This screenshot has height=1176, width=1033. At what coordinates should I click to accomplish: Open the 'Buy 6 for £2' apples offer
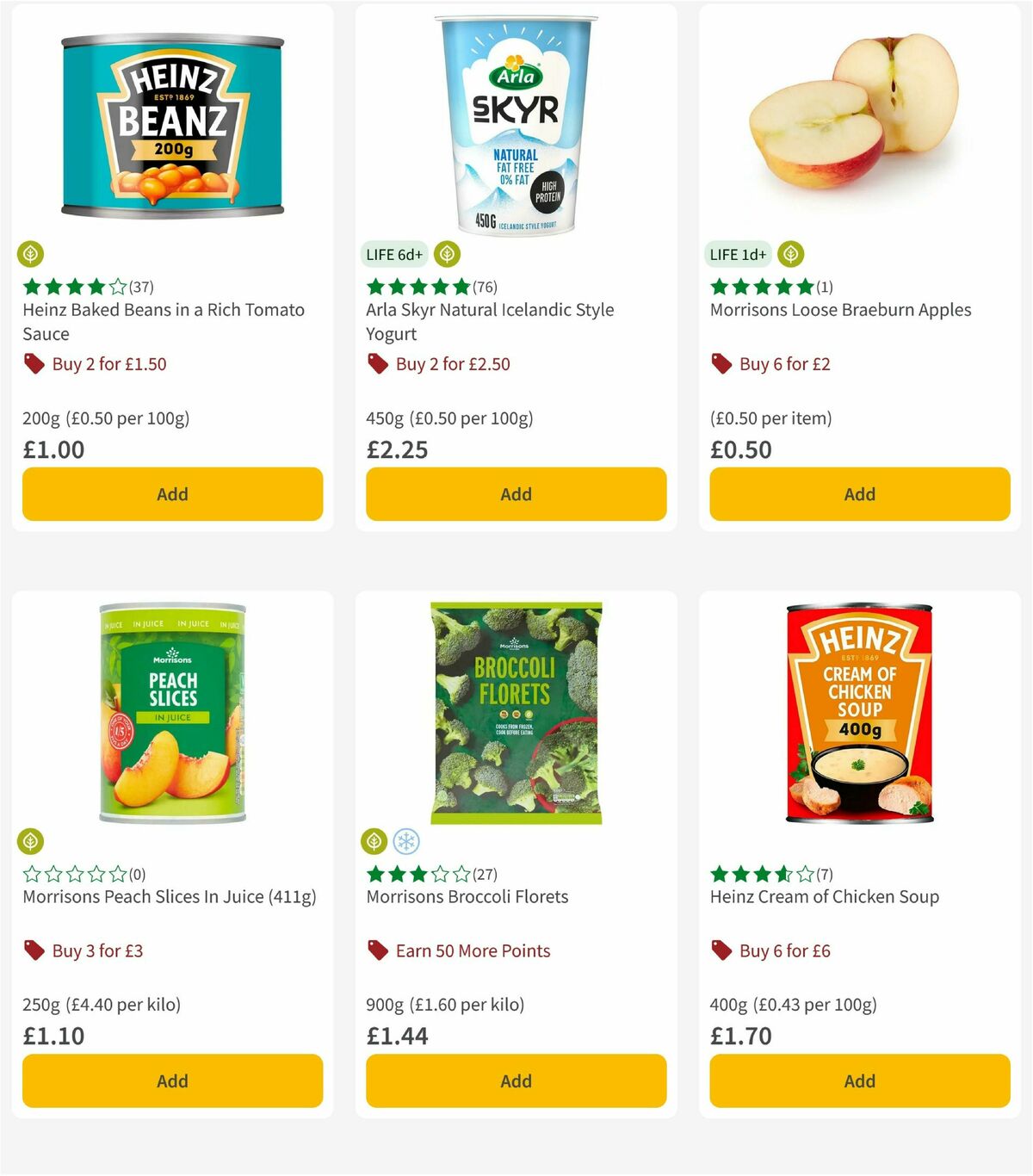[x=784, y=364]
